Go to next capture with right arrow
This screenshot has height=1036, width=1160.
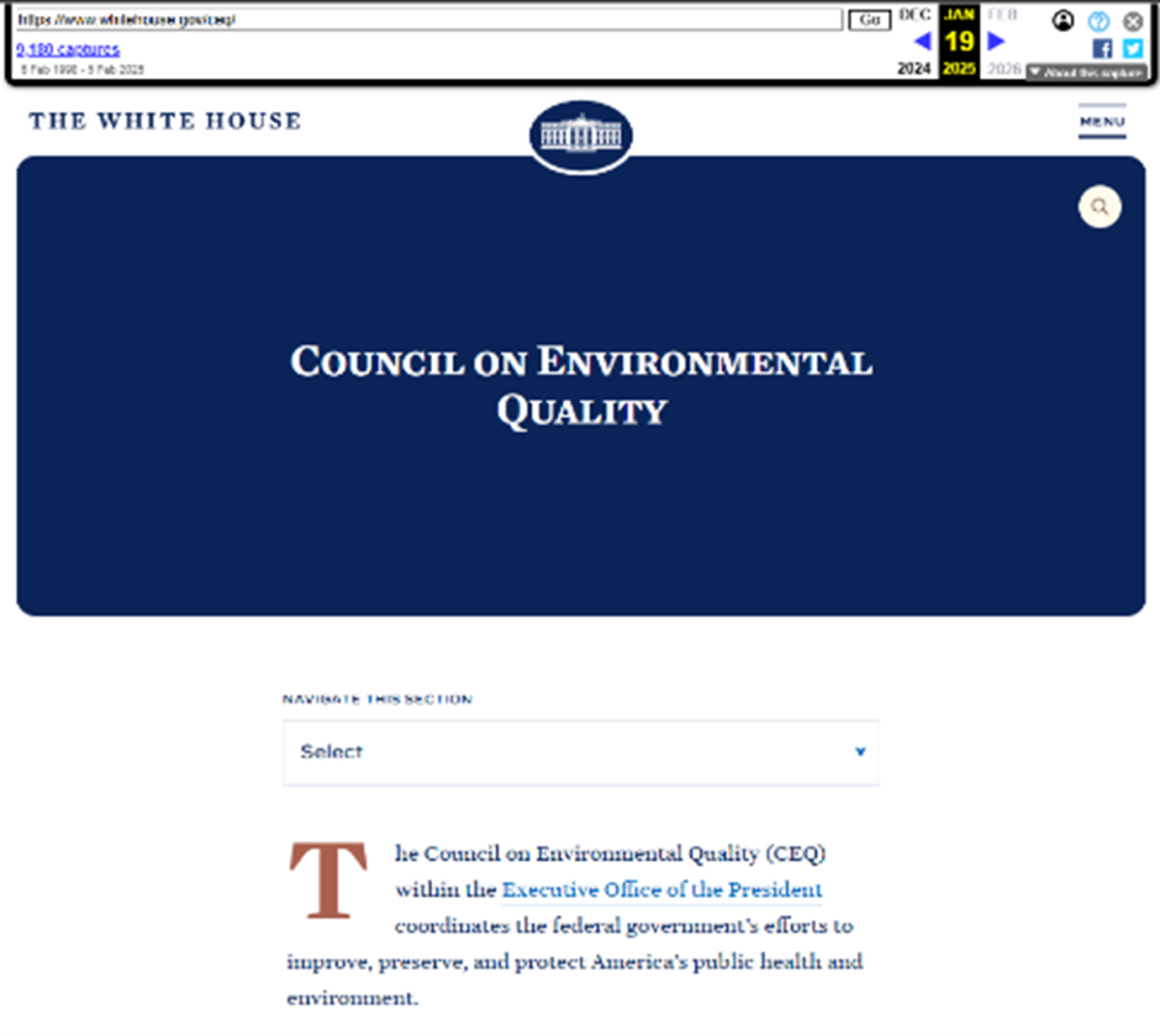click(x=997, y=41)
